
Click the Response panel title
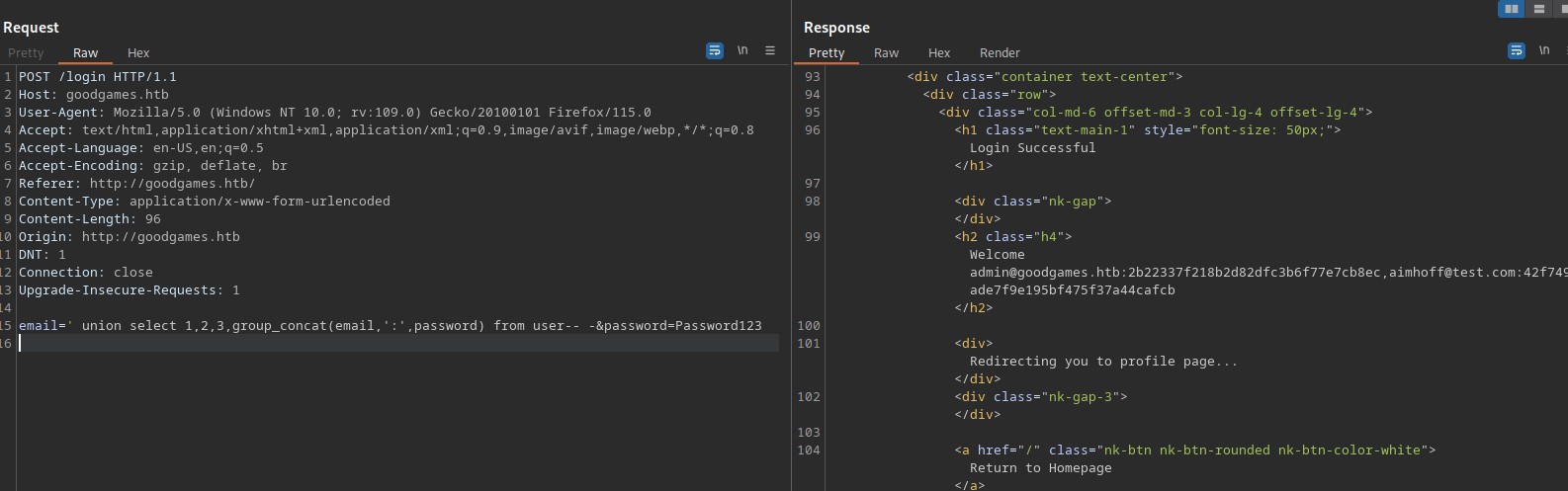tap(836, 28)
